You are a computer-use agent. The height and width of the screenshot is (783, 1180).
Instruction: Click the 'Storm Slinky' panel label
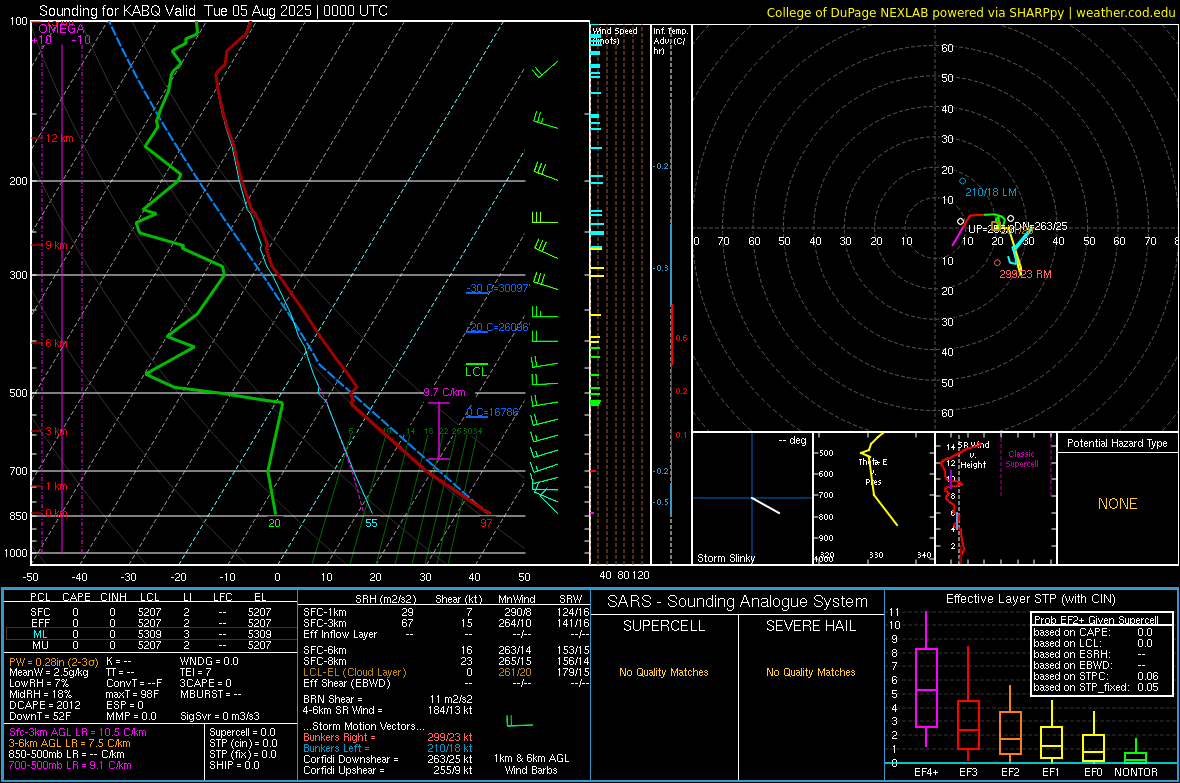coord(725,558)
